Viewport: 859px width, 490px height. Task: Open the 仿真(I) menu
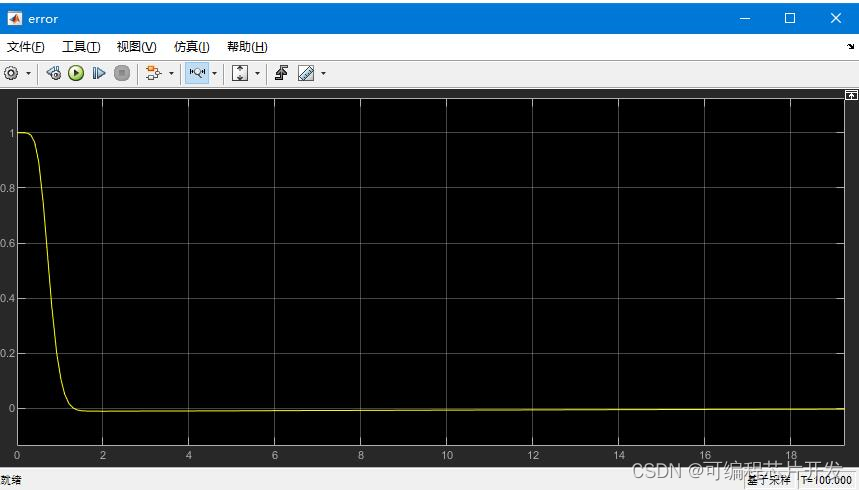tap(192, 47)
